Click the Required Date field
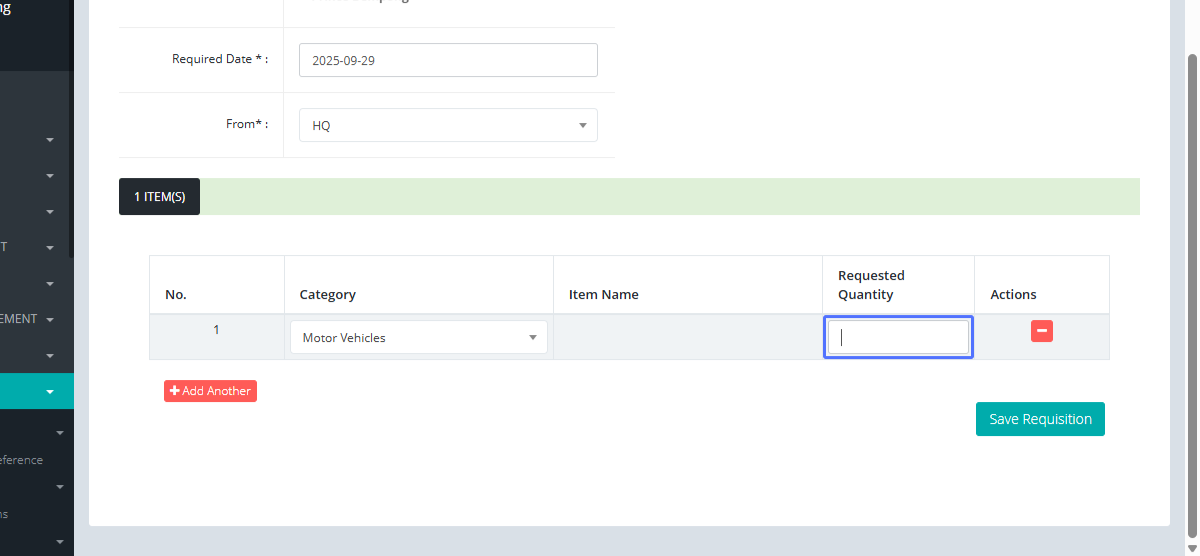 coord(448,60)
